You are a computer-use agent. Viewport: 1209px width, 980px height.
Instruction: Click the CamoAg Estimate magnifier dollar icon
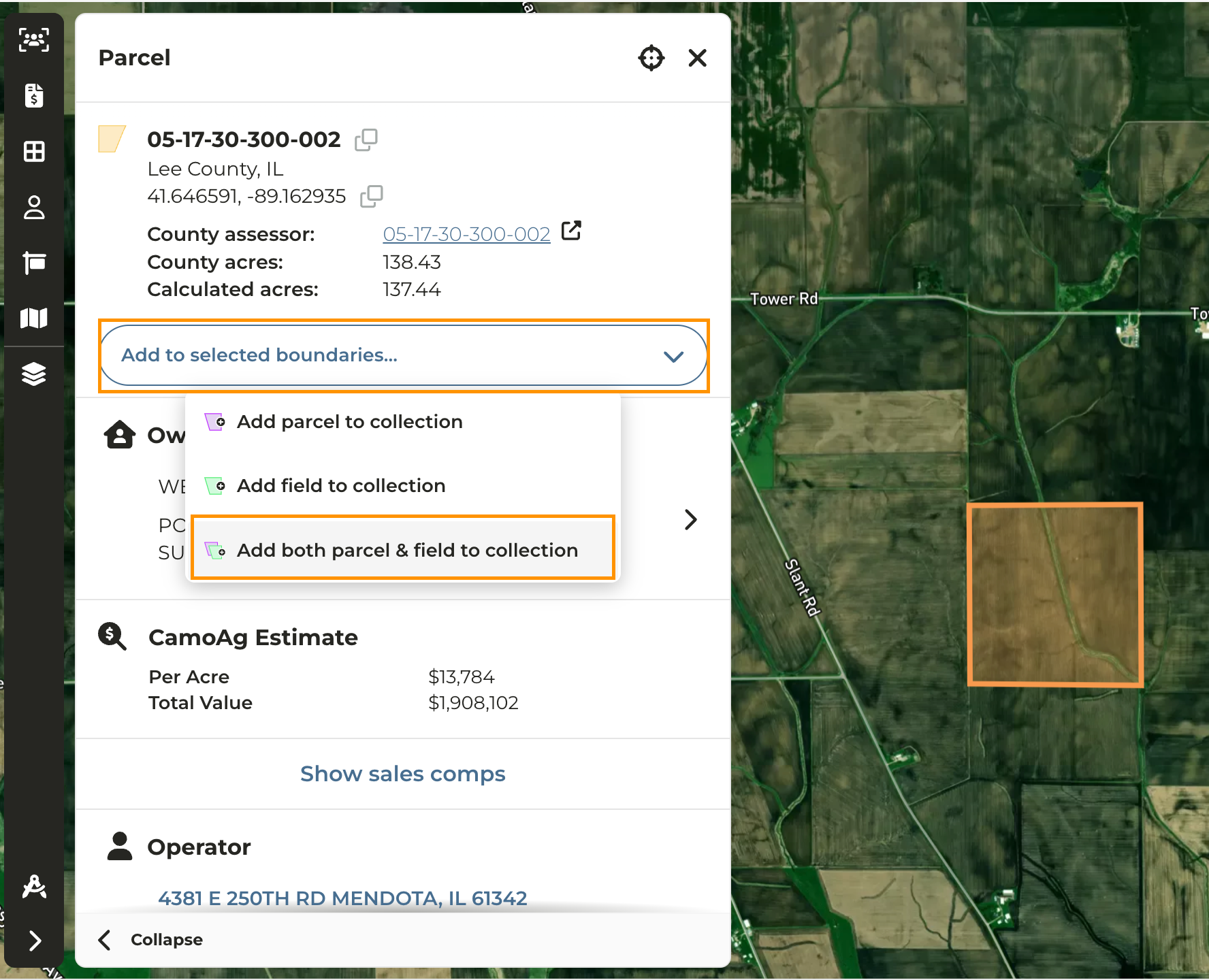(x=112, y=636)
